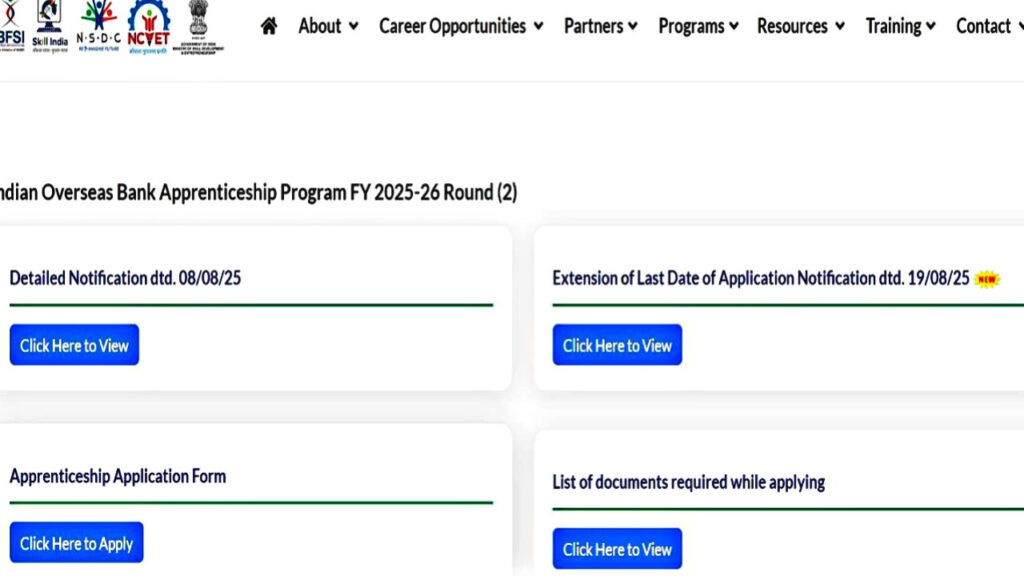View the list of required documents
This screenshot has height=576, width=1024.
(x=617, y=548)
